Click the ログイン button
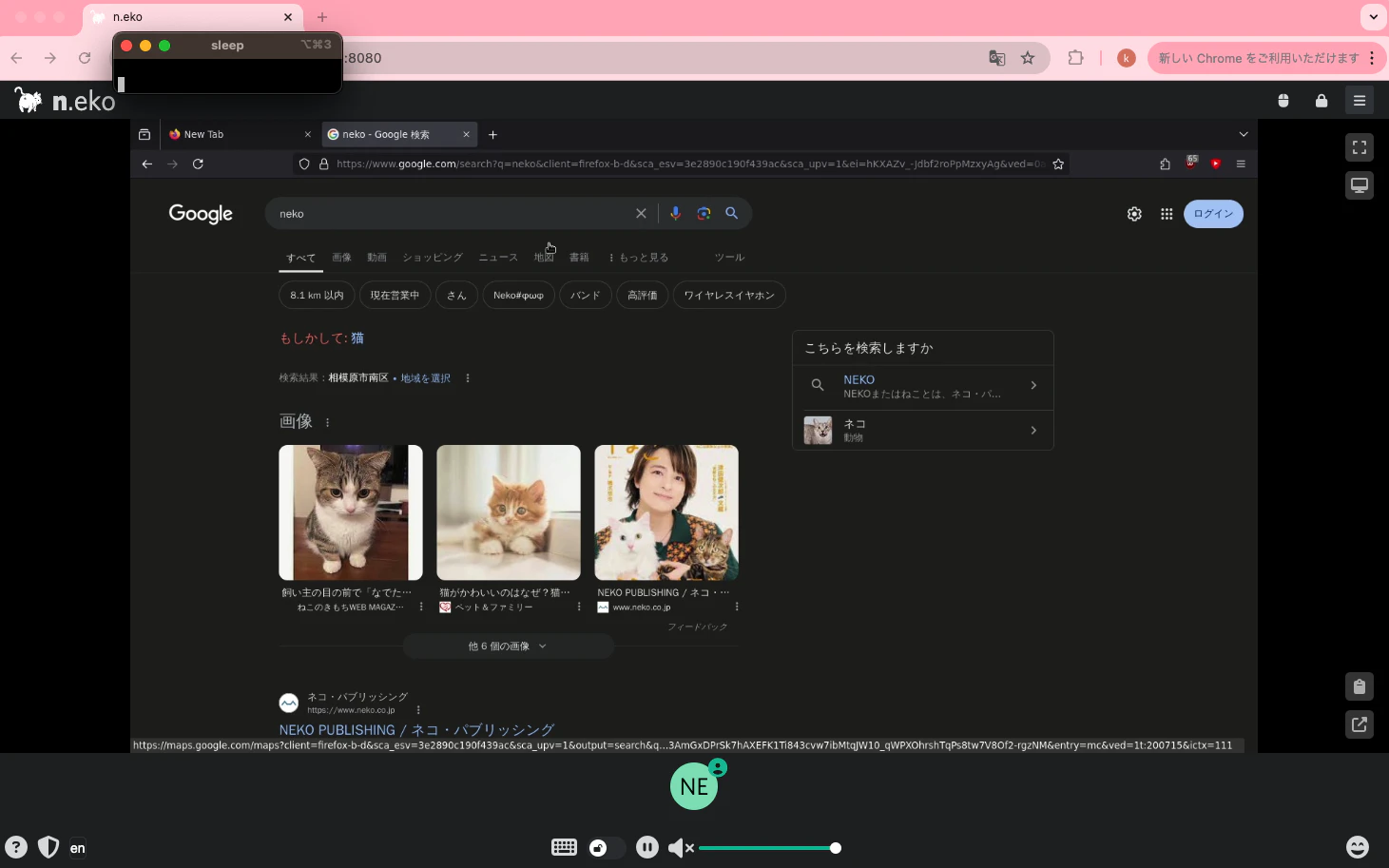 pyautogui.click(x=1213, y=214)
